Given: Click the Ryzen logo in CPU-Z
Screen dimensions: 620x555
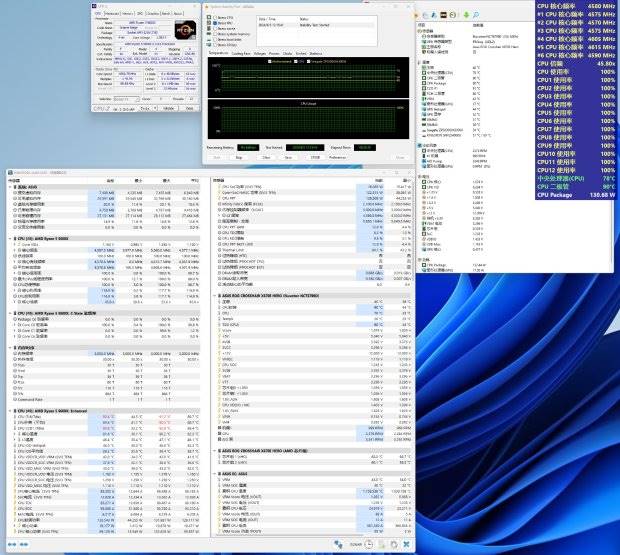Looking at the screenshot, I should [185, 30].
